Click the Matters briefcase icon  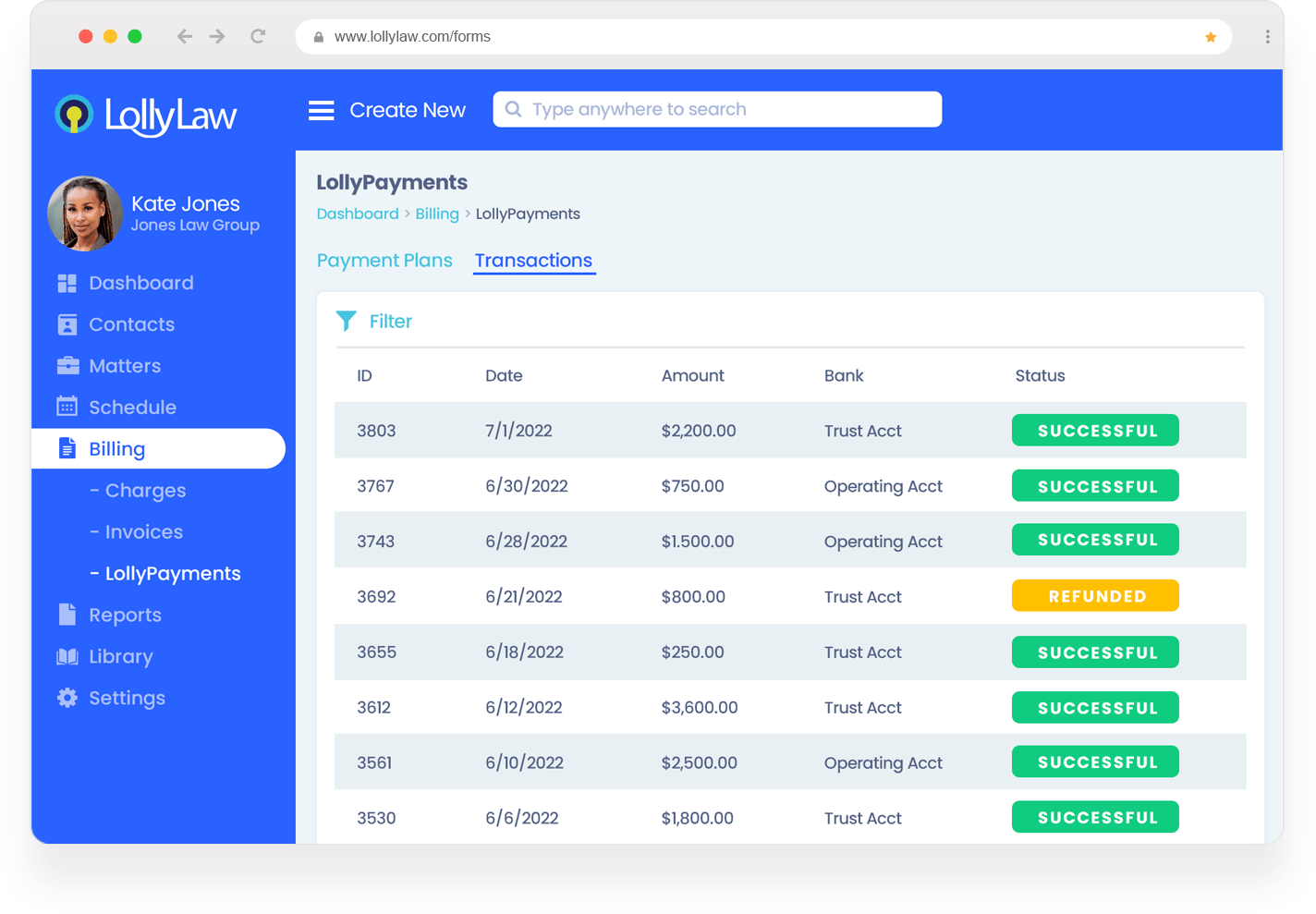pyautogui.click(x=67, y=366)
